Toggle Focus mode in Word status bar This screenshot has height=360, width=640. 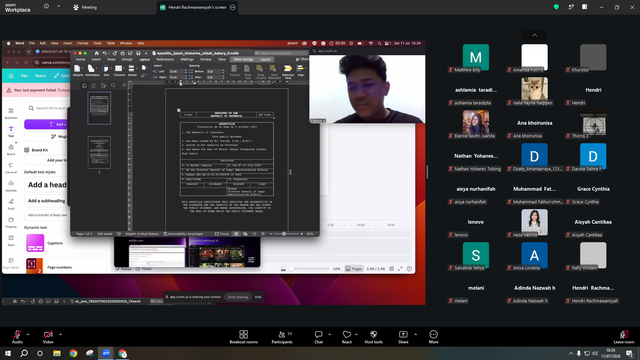point(222,234)
